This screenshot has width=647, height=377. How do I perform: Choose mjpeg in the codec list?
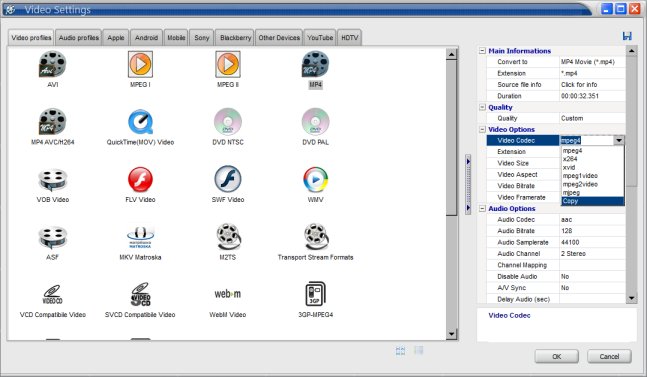point(593,193)
